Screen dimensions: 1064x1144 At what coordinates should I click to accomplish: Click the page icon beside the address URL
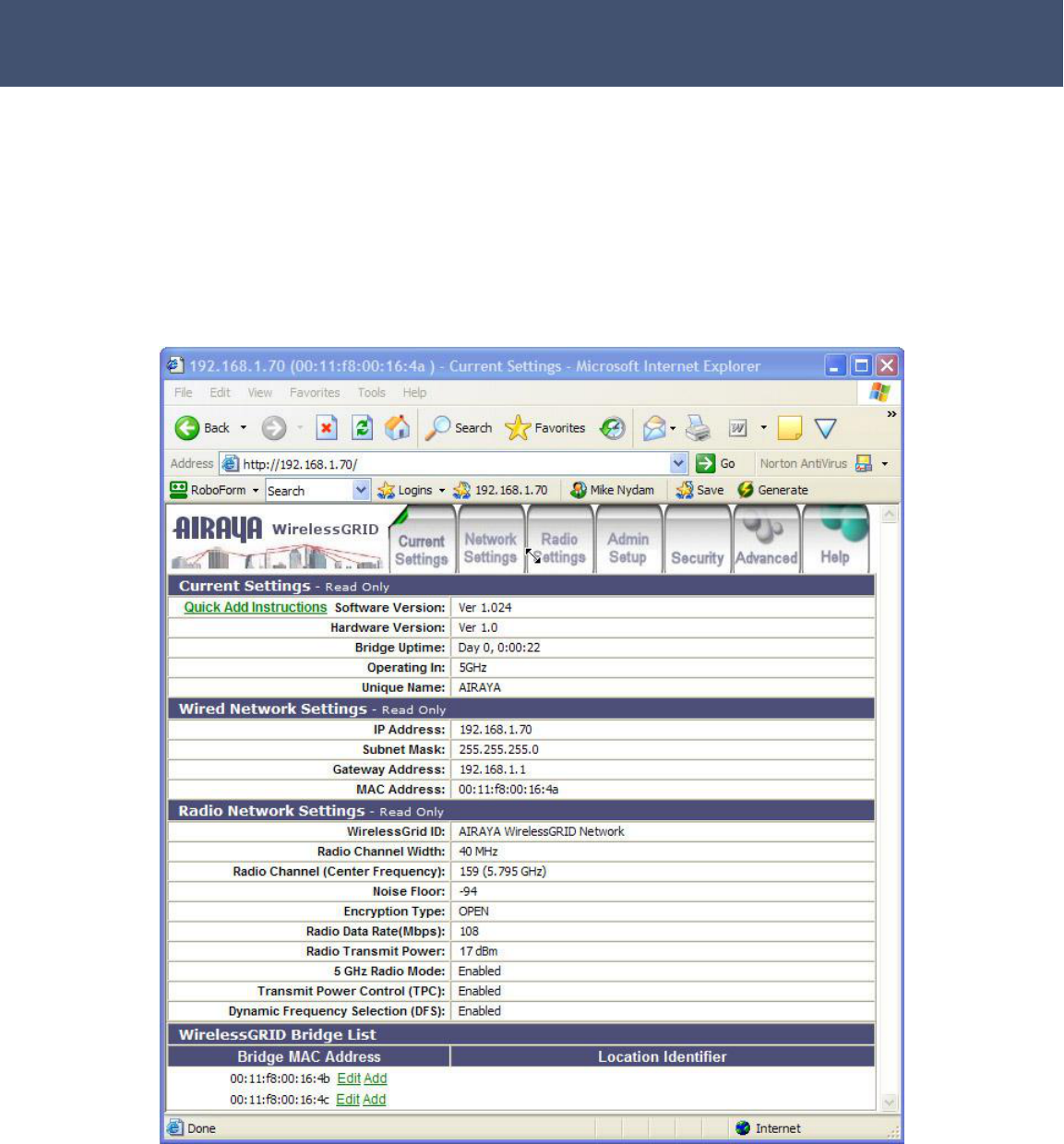tap(231, 464)
